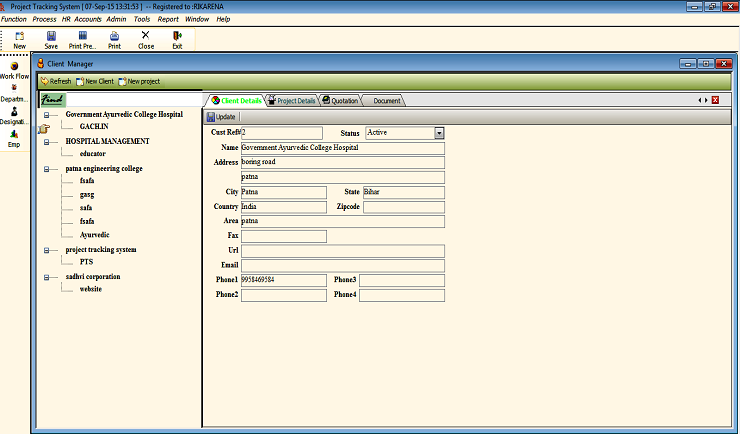
Task: Switch to the Quotation tab
Action: (x=340, y=101)
